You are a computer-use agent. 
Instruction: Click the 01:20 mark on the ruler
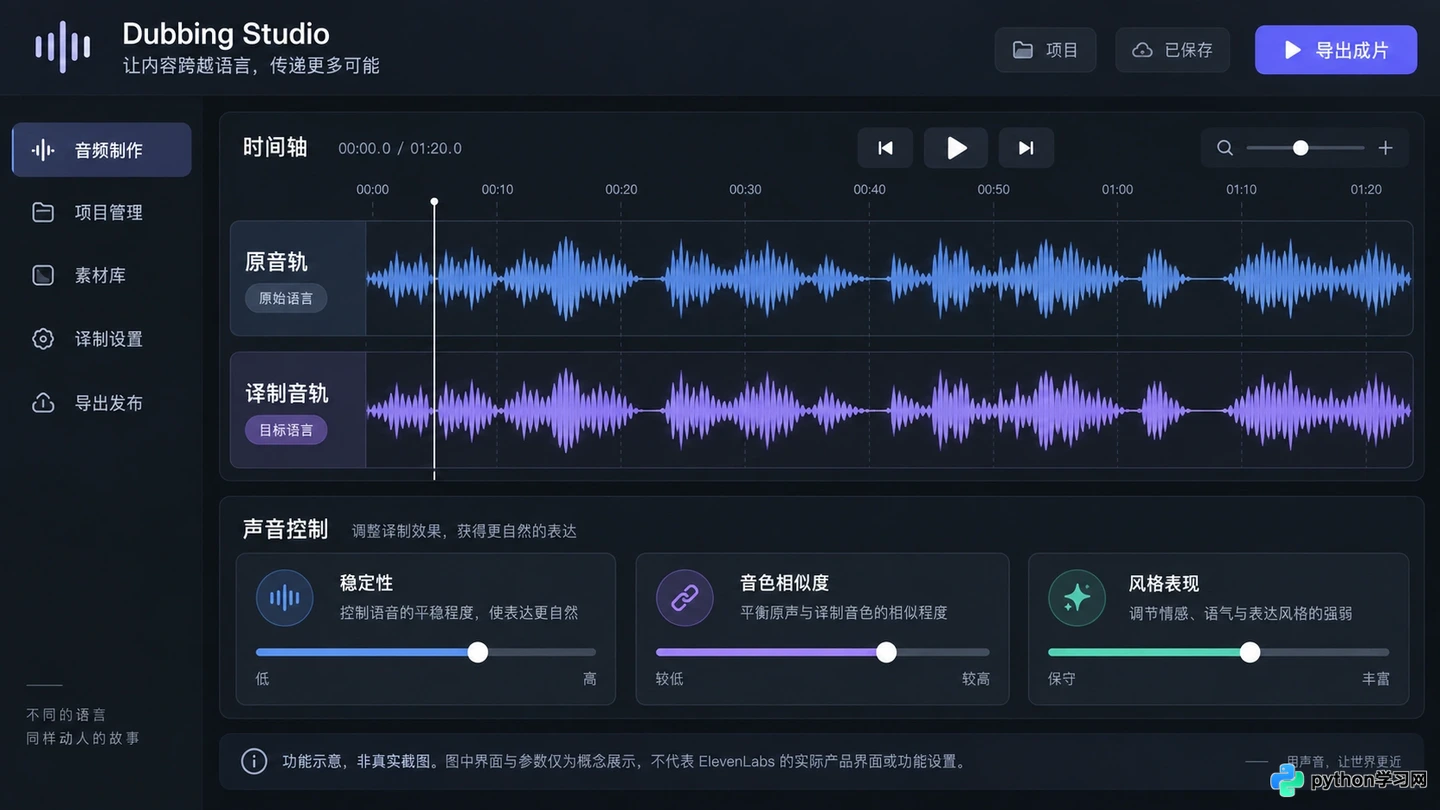coord(1366,189)
